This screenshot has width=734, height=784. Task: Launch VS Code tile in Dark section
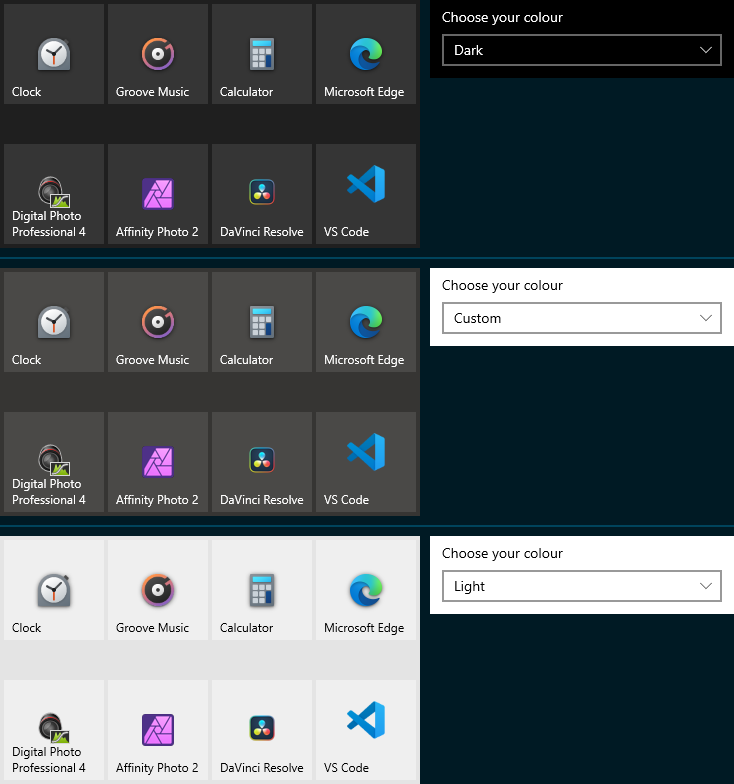tap(366, 194)
